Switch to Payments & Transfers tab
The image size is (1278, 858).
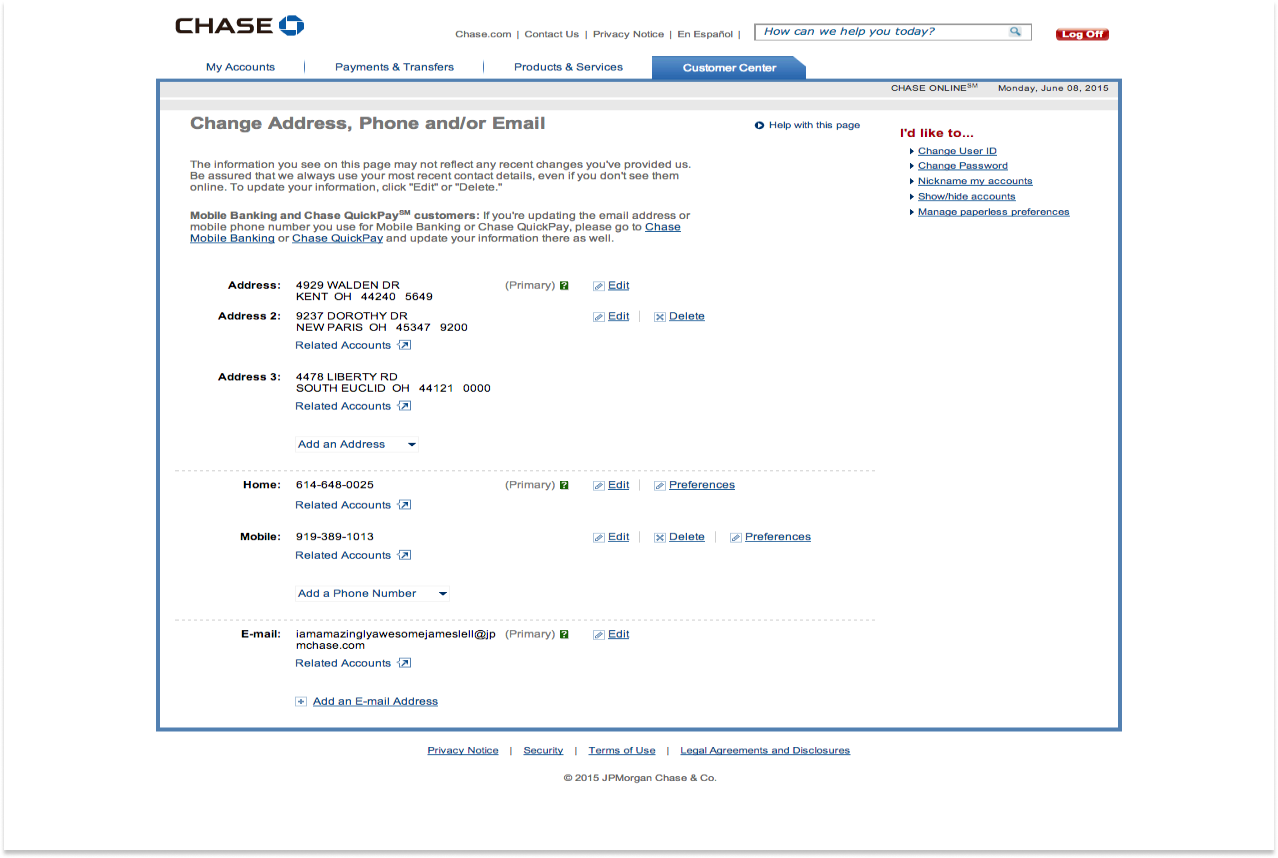(x=394, y=67)
